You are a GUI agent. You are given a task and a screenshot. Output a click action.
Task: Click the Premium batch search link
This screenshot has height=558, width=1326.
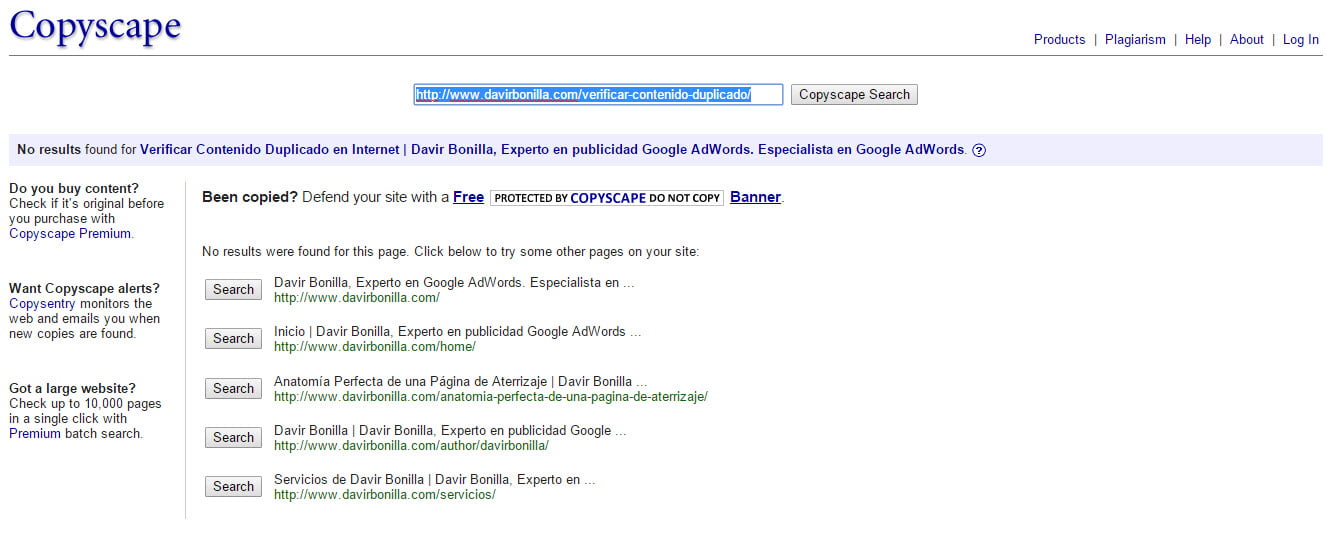[35, 434]
